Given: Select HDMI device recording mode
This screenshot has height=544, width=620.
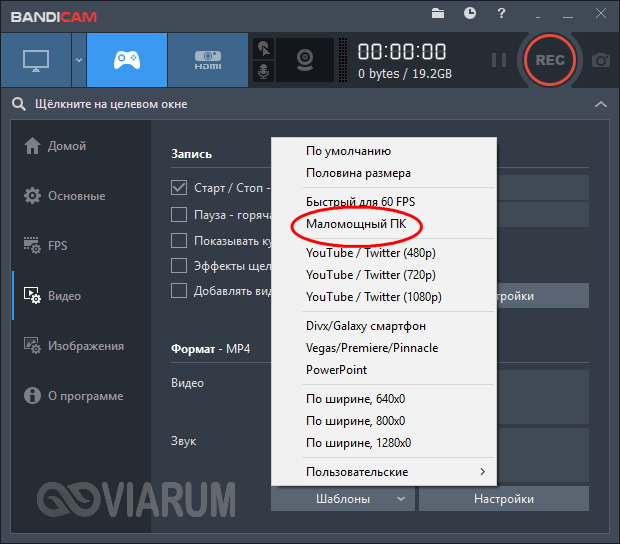Looking at the screenshot, I should 208,60.
